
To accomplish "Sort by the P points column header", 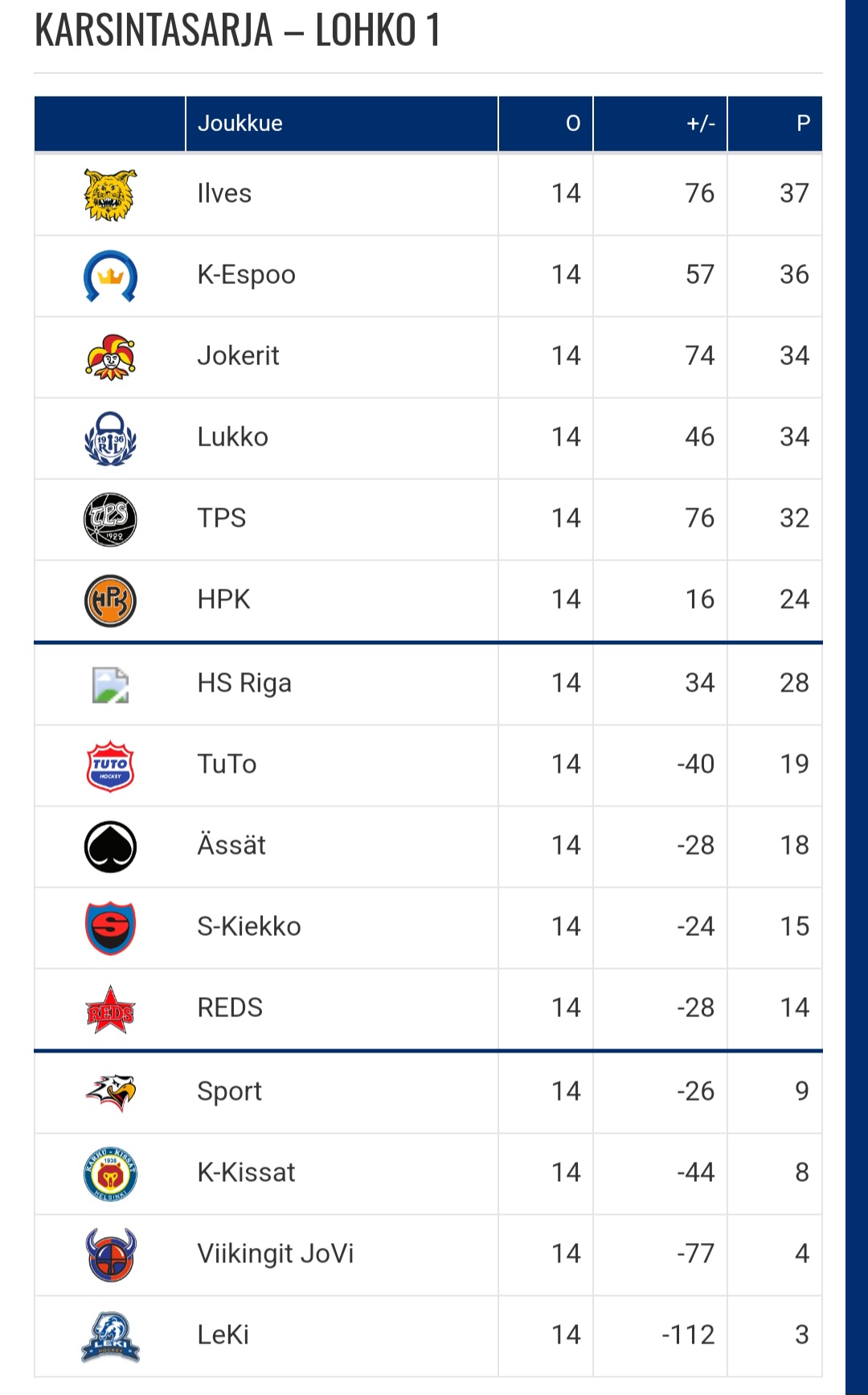I will [x=802, y=123].
